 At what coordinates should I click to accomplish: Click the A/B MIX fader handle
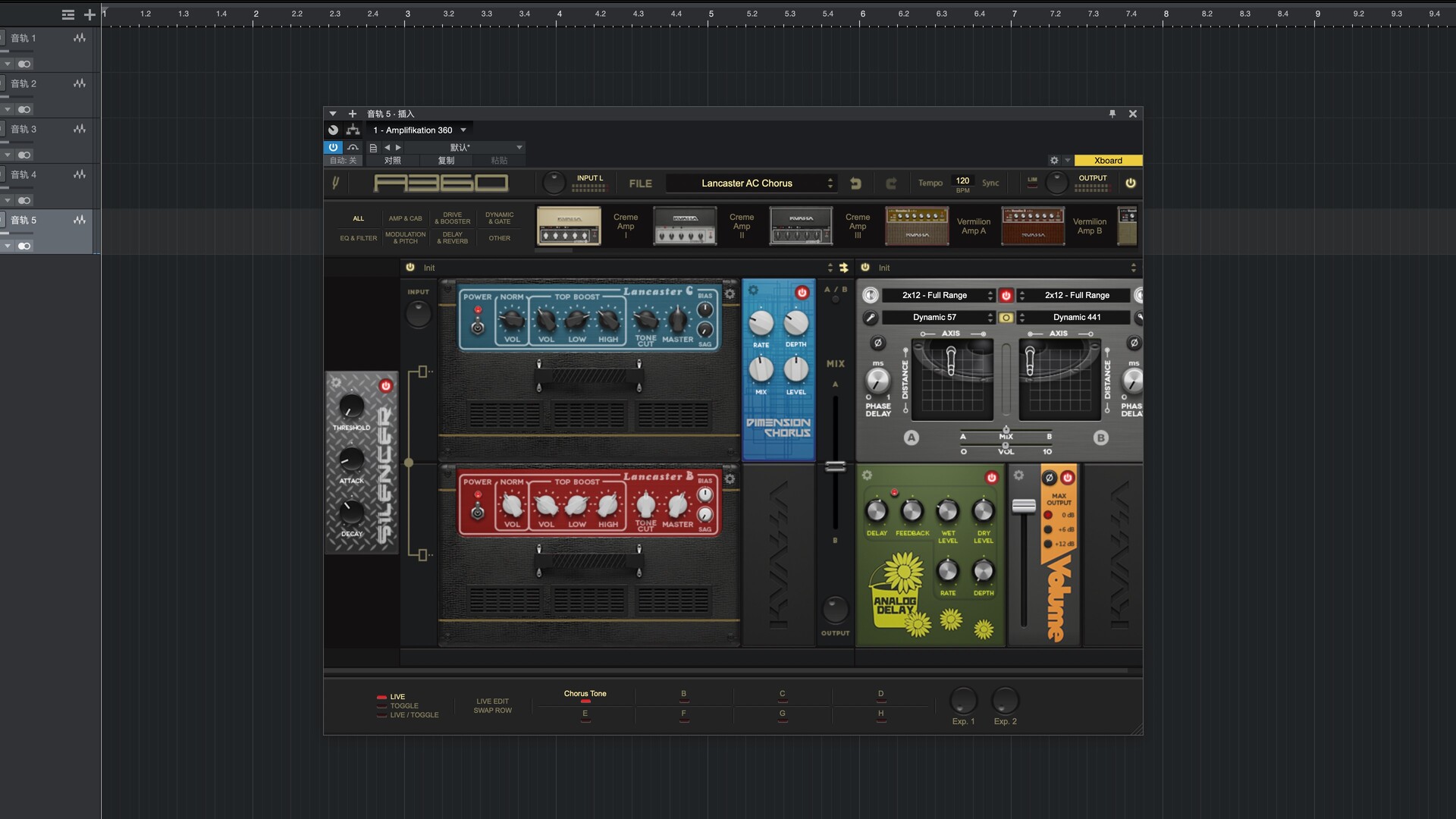click(835, 466)
